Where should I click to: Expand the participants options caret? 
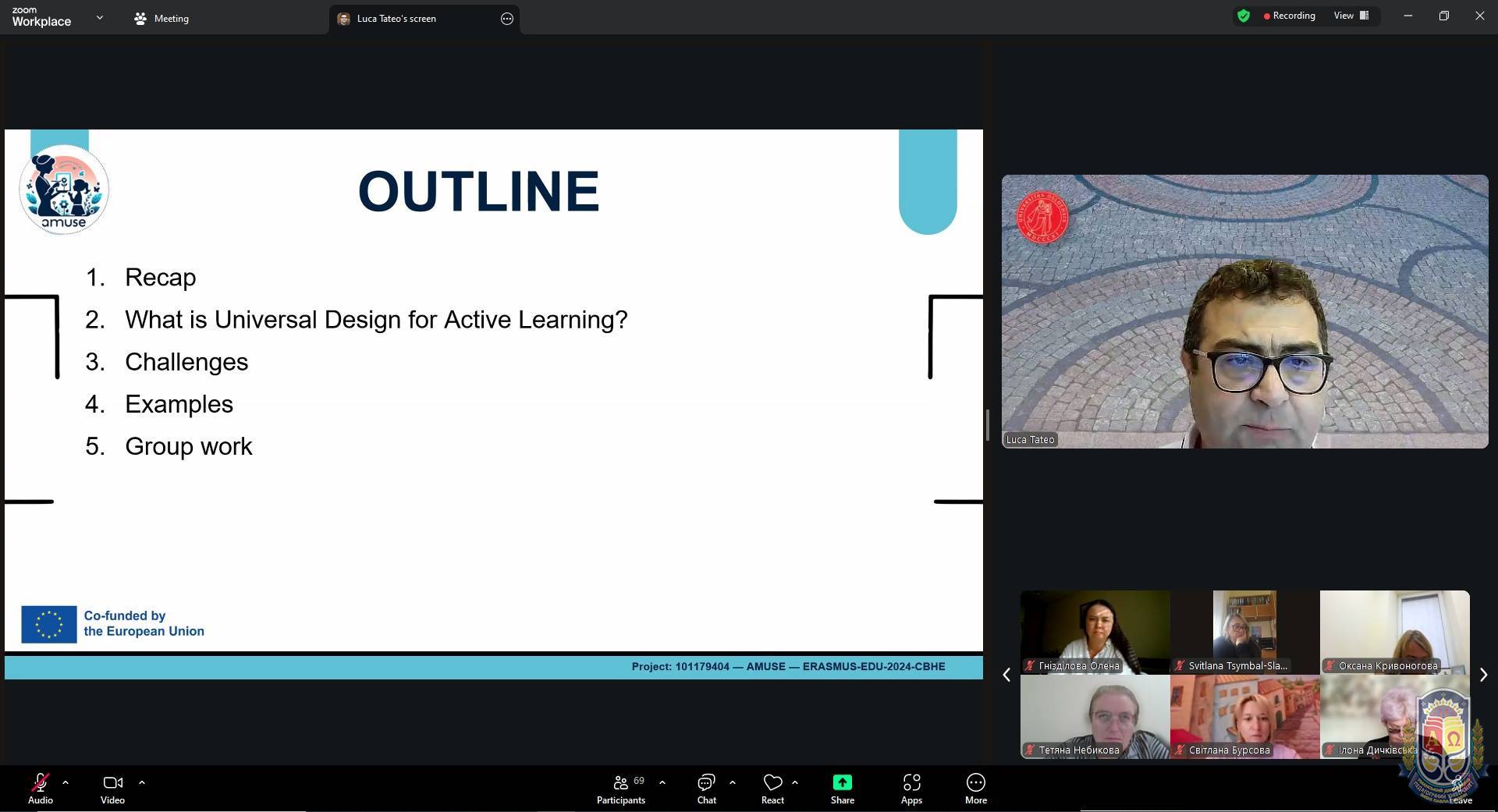coord(662,782)
